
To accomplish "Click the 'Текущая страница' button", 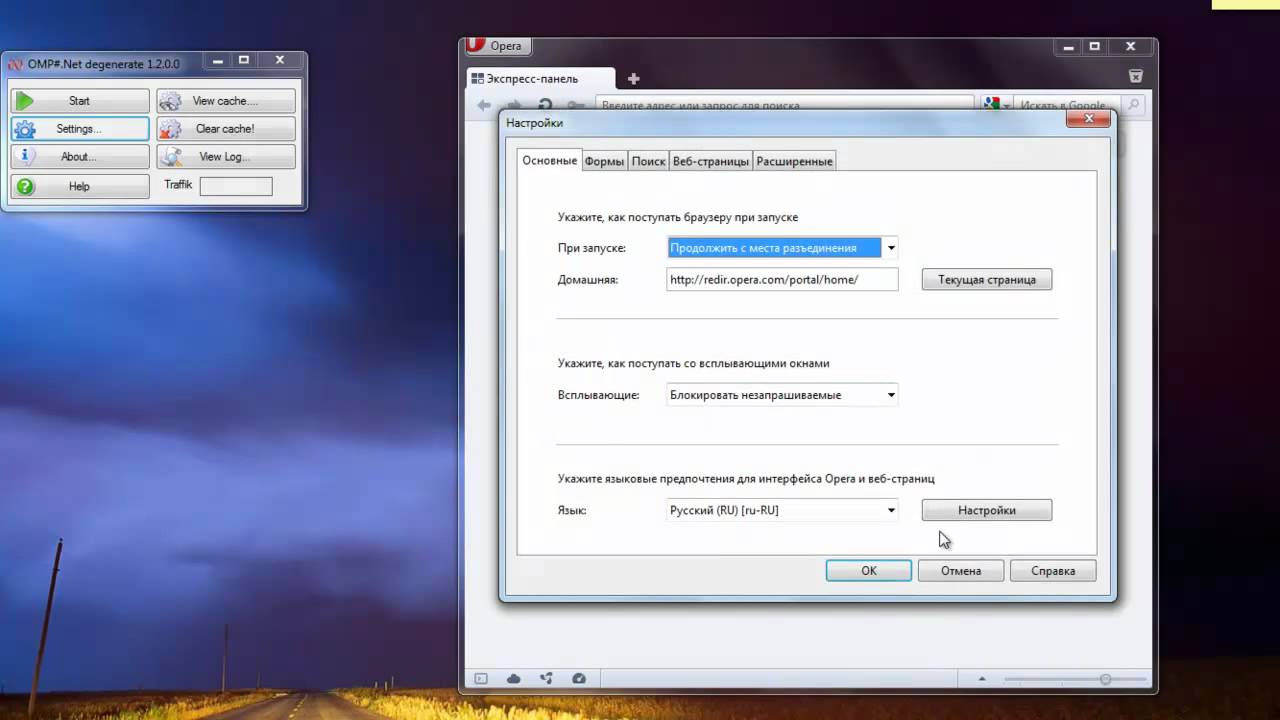I will point(987,280).
